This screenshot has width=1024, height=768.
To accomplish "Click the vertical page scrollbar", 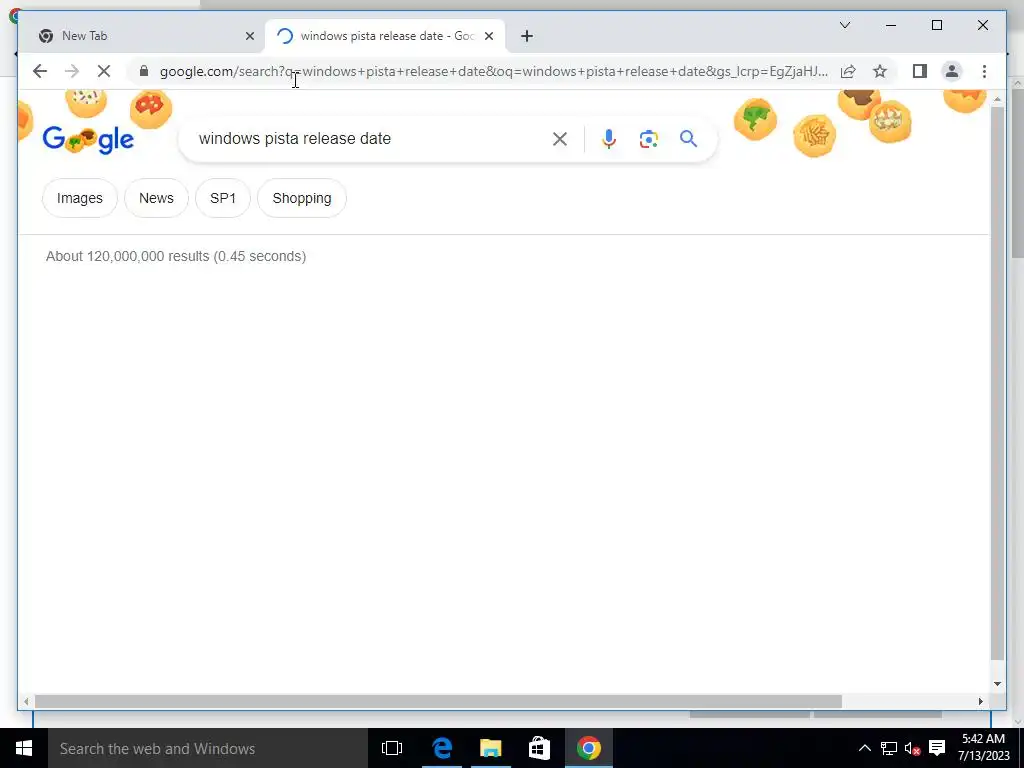I will 997,383.
